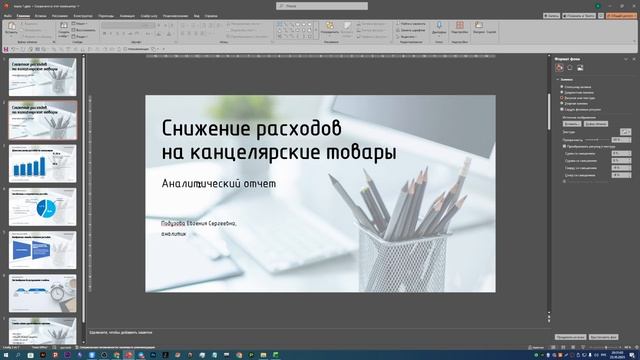Switch to the View (Вид) tab

197,16
